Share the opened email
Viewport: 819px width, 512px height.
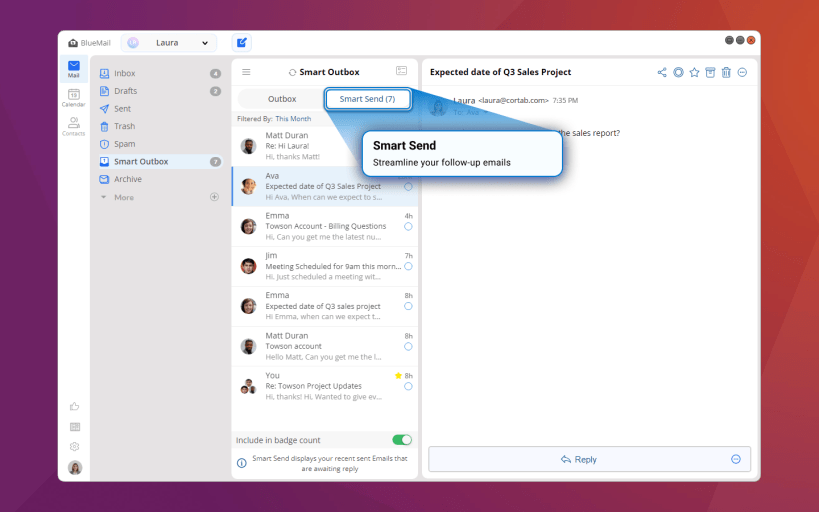(x=662, y=73)
